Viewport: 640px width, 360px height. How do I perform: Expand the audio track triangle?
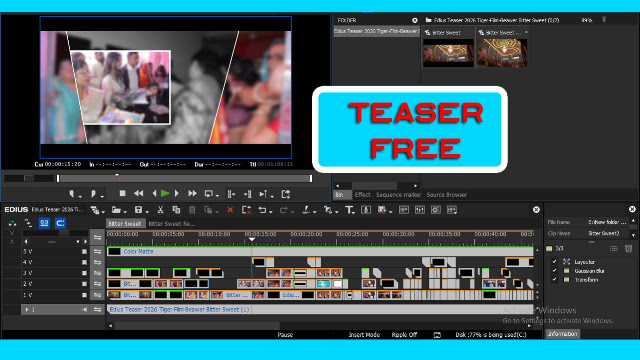tap(27, 309)
